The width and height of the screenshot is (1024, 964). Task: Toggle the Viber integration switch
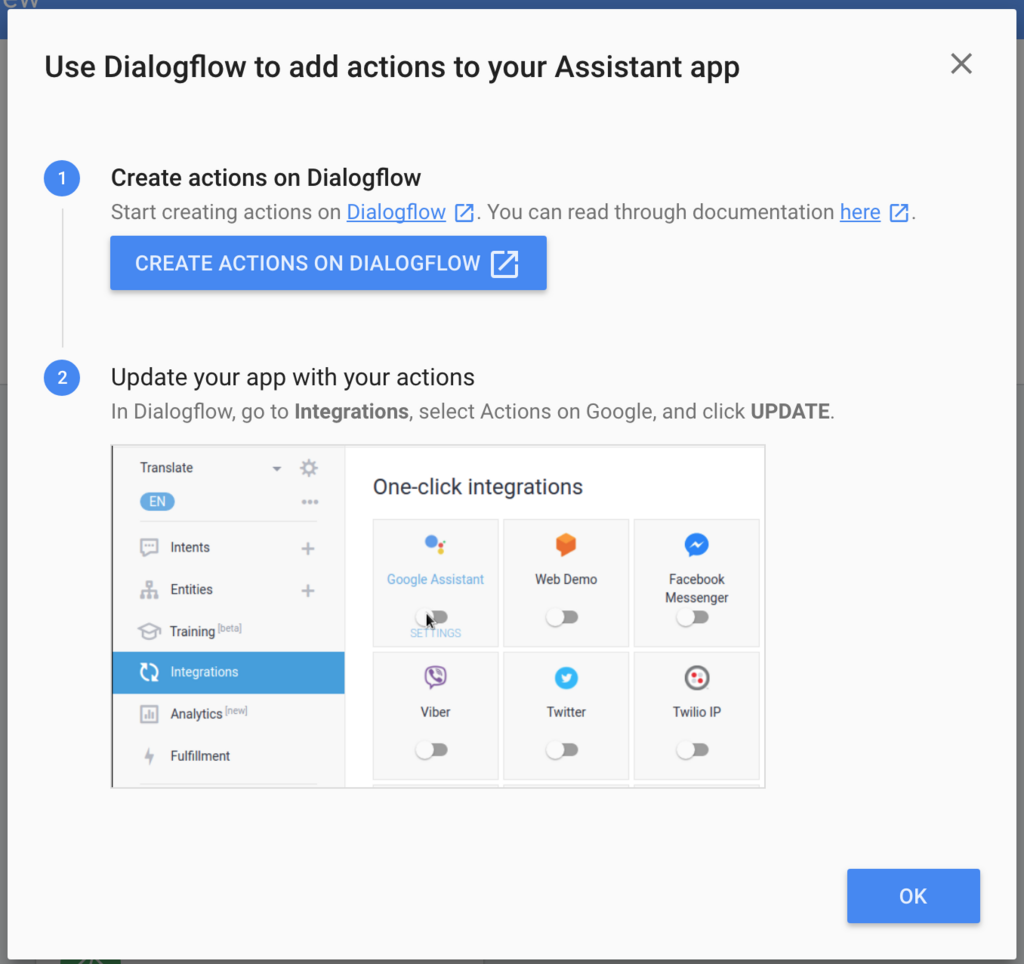[x=432, y=750]
